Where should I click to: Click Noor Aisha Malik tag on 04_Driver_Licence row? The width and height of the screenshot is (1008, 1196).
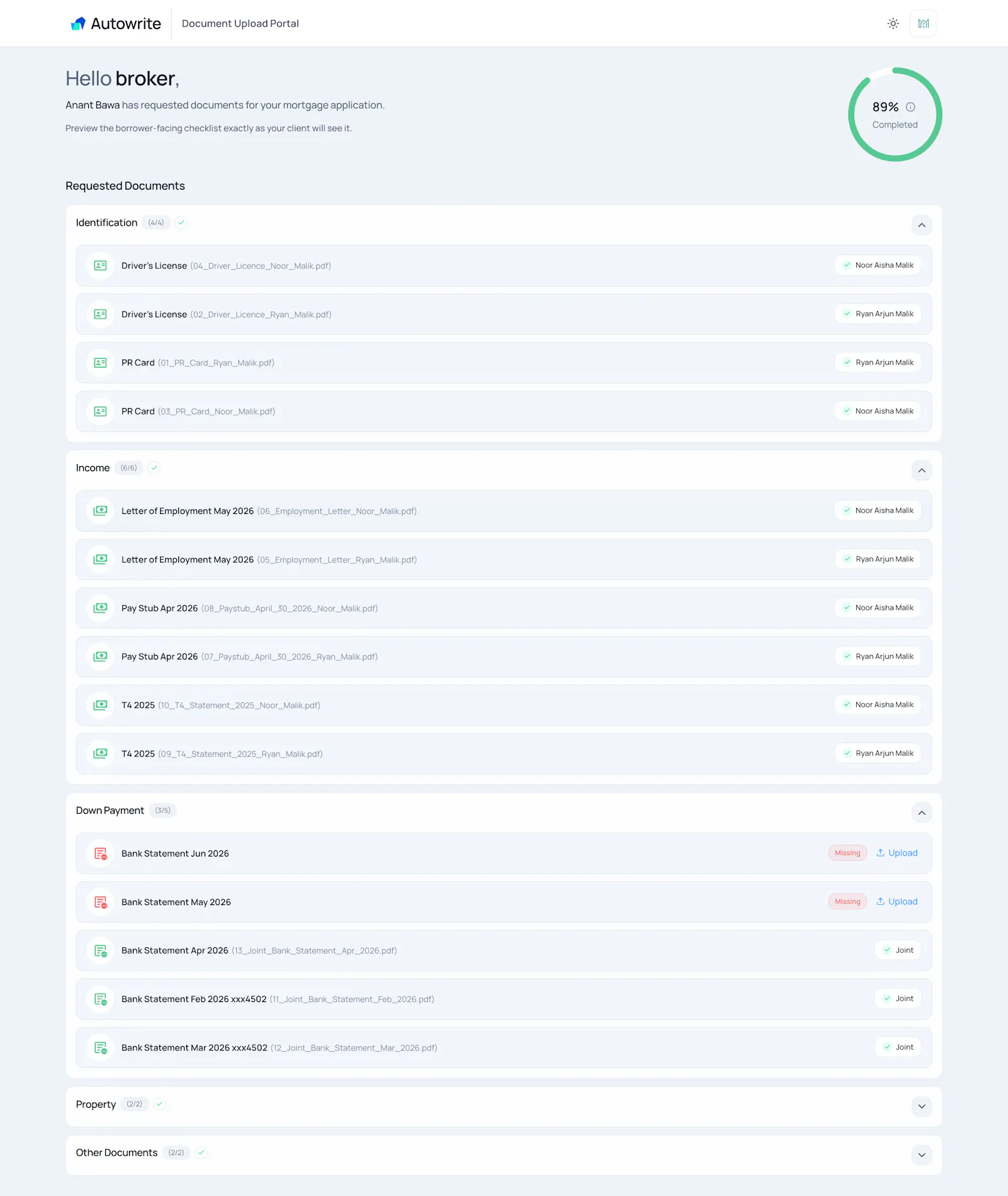(x=878, y=265)
